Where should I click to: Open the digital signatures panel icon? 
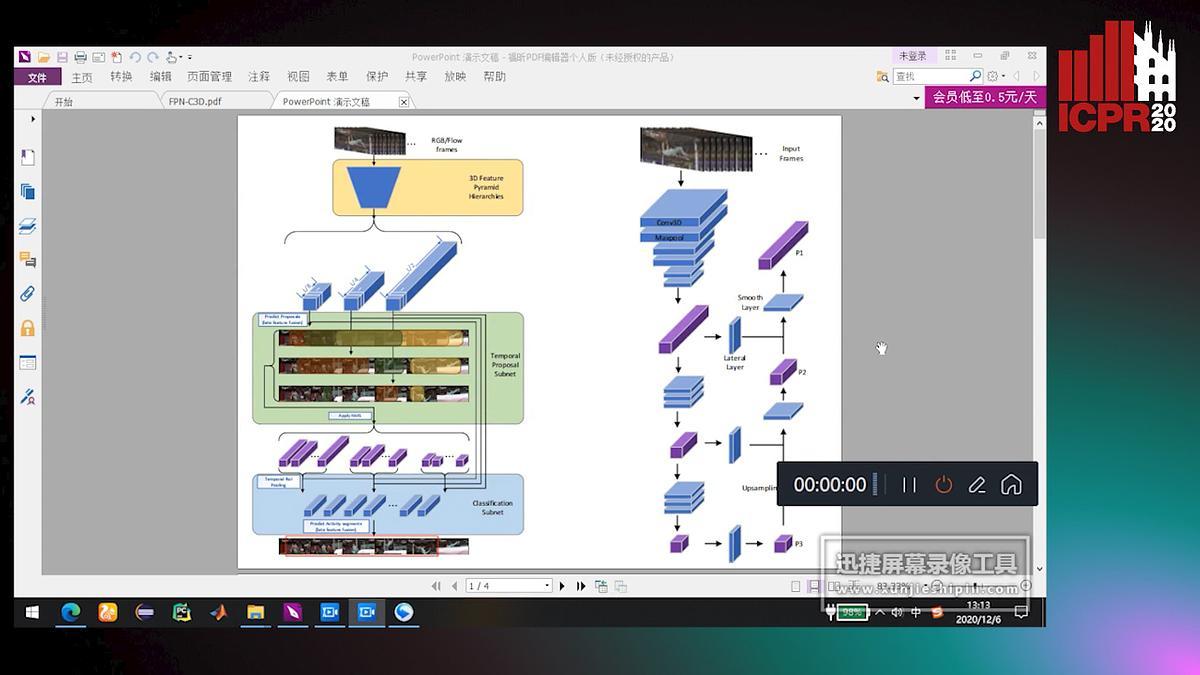28,397
